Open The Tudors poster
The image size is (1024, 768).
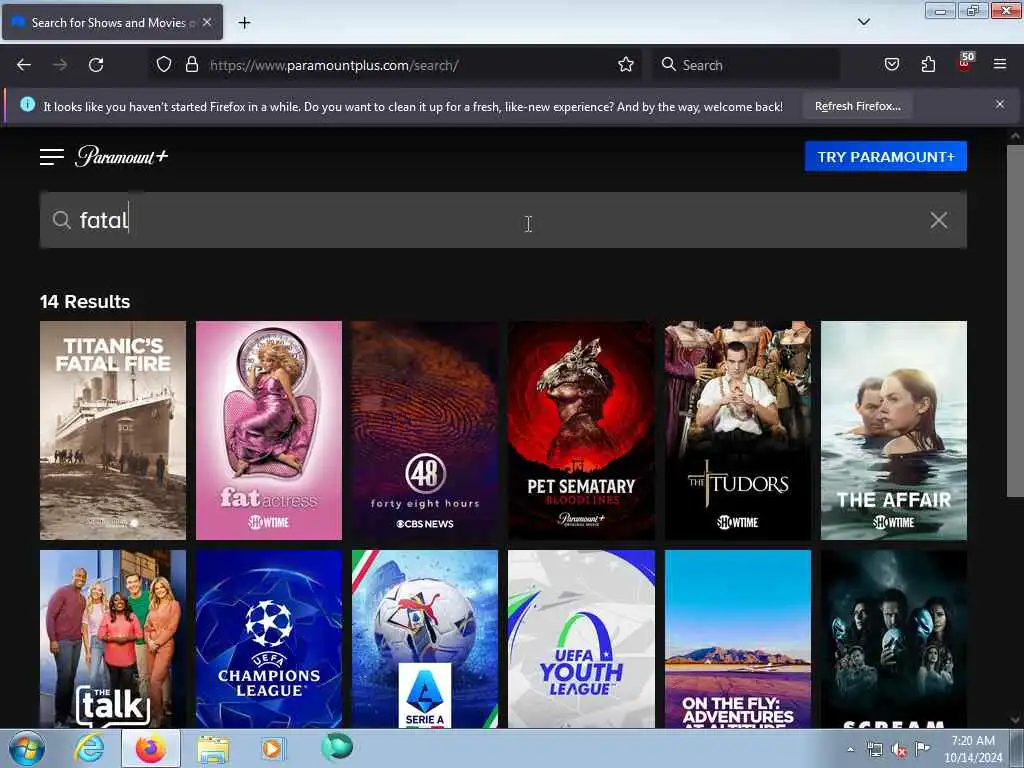pos(738,430)
